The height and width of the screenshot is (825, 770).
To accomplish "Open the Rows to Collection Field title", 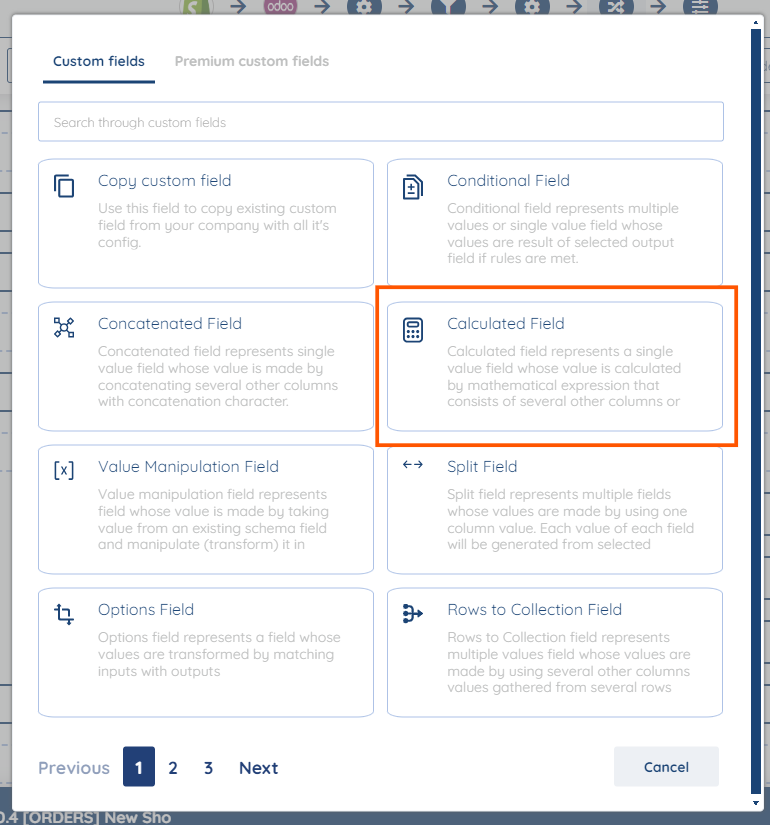I will point(535,610).
